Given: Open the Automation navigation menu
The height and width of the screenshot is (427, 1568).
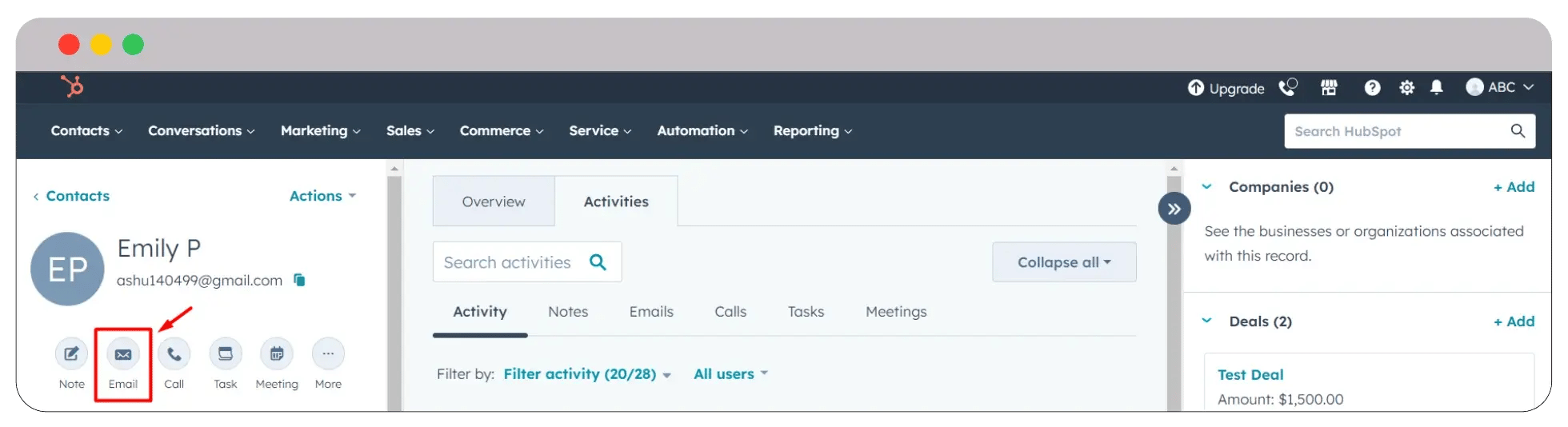Looking at the screenshot, I should tap(702, 130).
